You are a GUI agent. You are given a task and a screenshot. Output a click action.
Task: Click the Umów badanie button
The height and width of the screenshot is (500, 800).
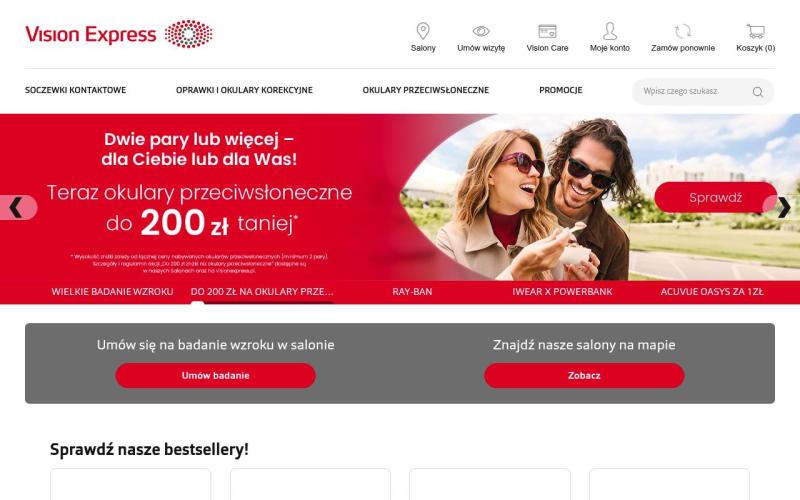click(x=215, y=376)
